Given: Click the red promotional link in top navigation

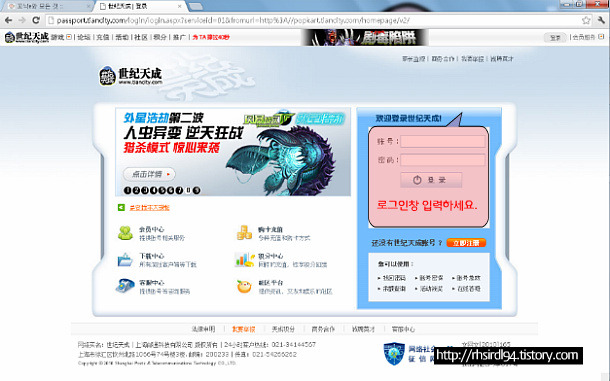Looking at the screenshot, I should (x=211, y=37).
